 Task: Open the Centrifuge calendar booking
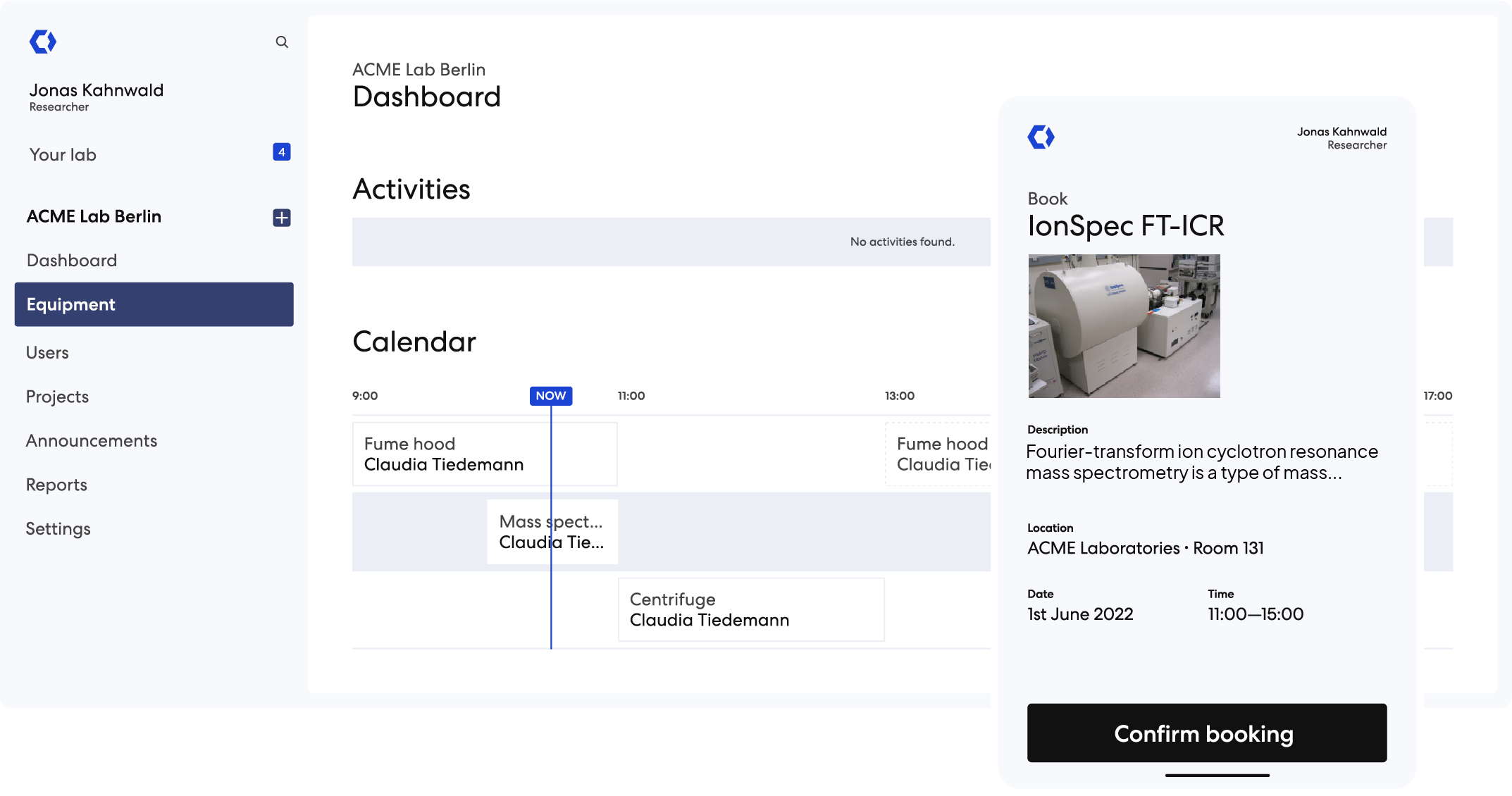click(x=750, y=609)
